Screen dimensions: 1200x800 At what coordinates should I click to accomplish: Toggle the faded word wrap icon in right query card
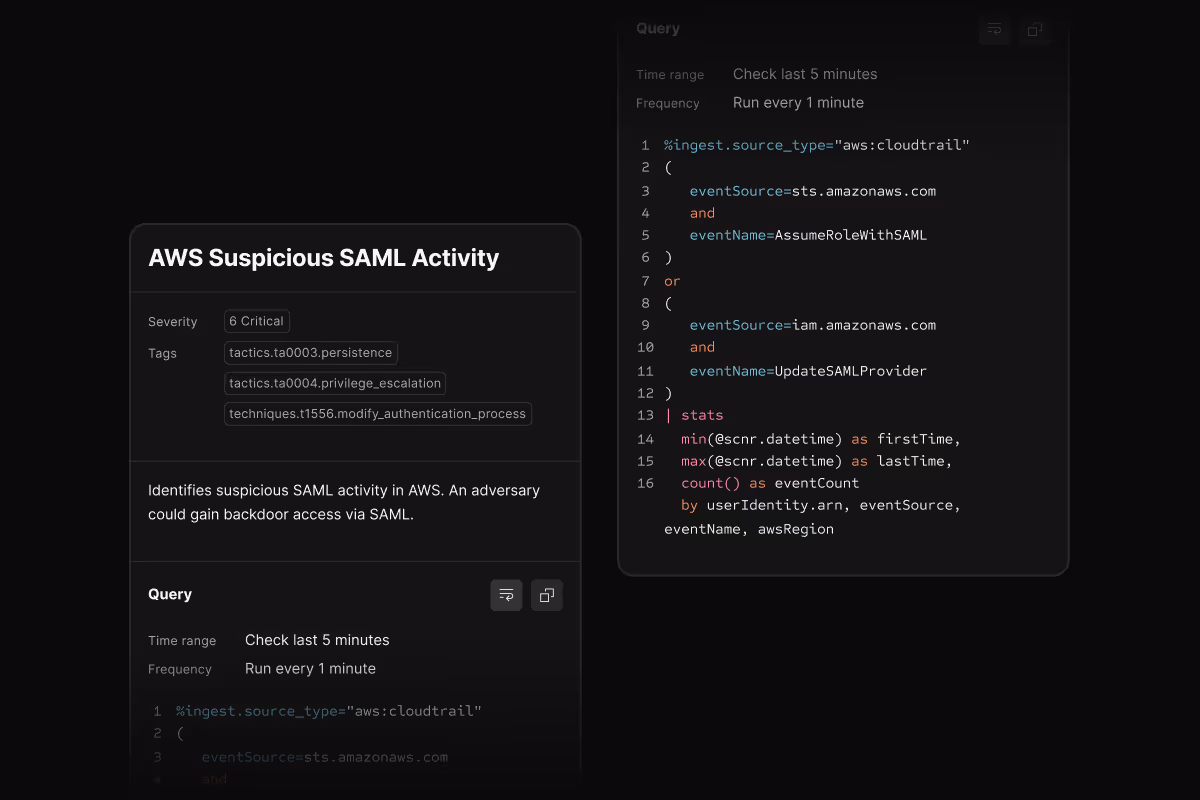coord(995,29)
